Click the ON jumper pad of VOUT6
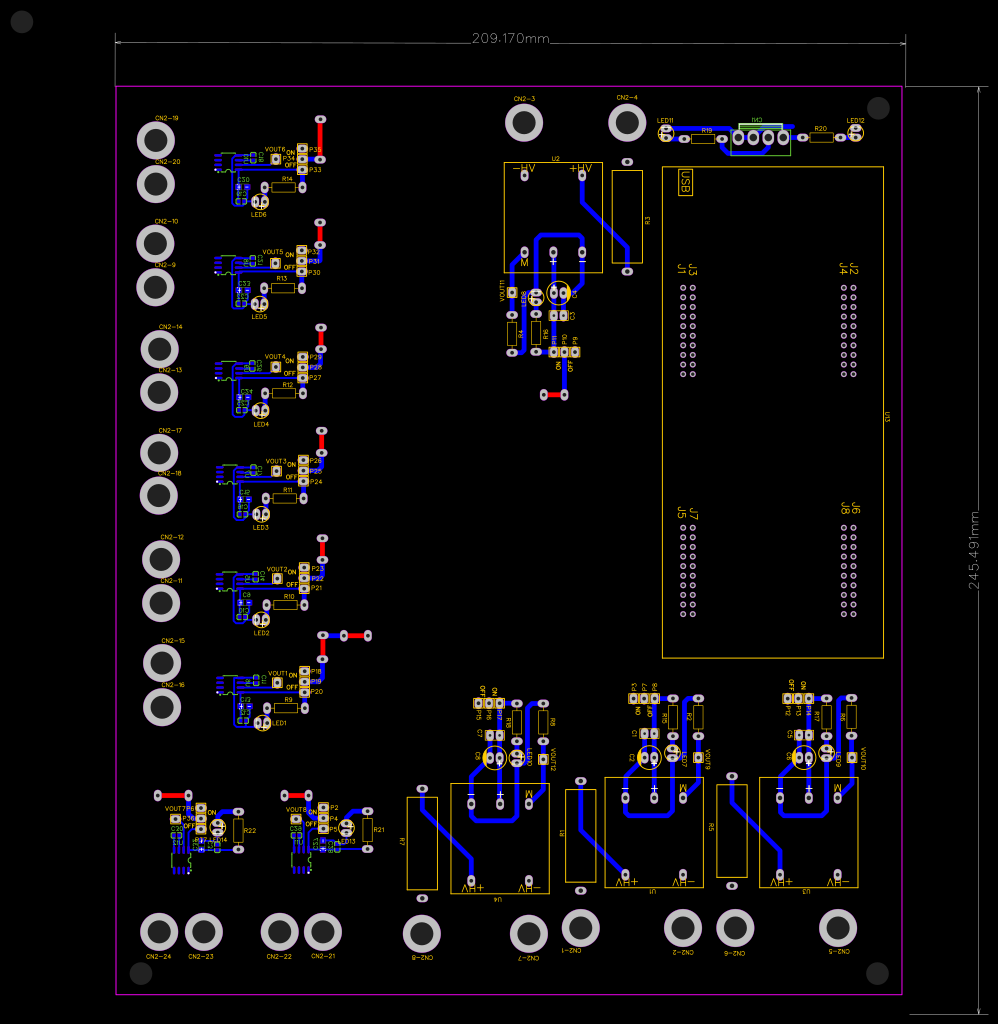 pyautogui.click(x=303, y=149)
